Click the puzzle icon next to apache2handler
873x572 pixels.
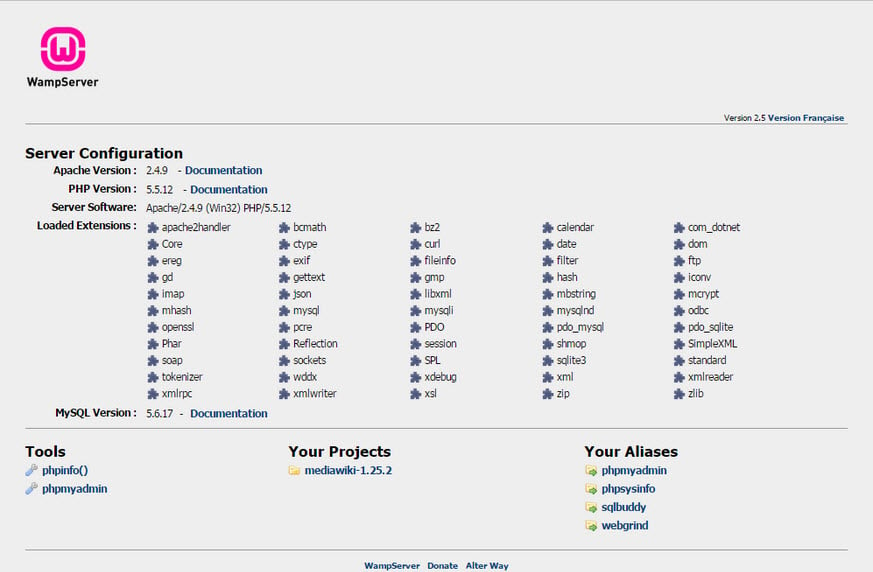coord(153,227)
